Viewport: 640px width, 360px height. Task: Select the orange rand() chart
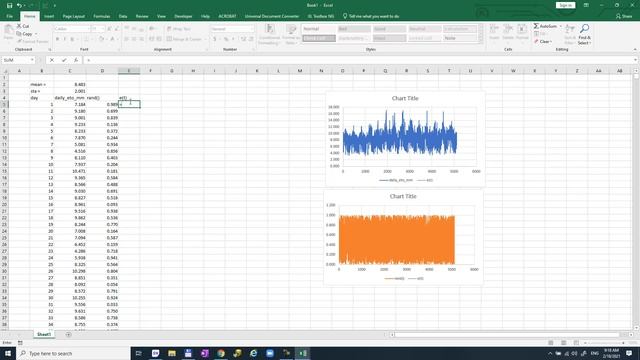[403, 237]
